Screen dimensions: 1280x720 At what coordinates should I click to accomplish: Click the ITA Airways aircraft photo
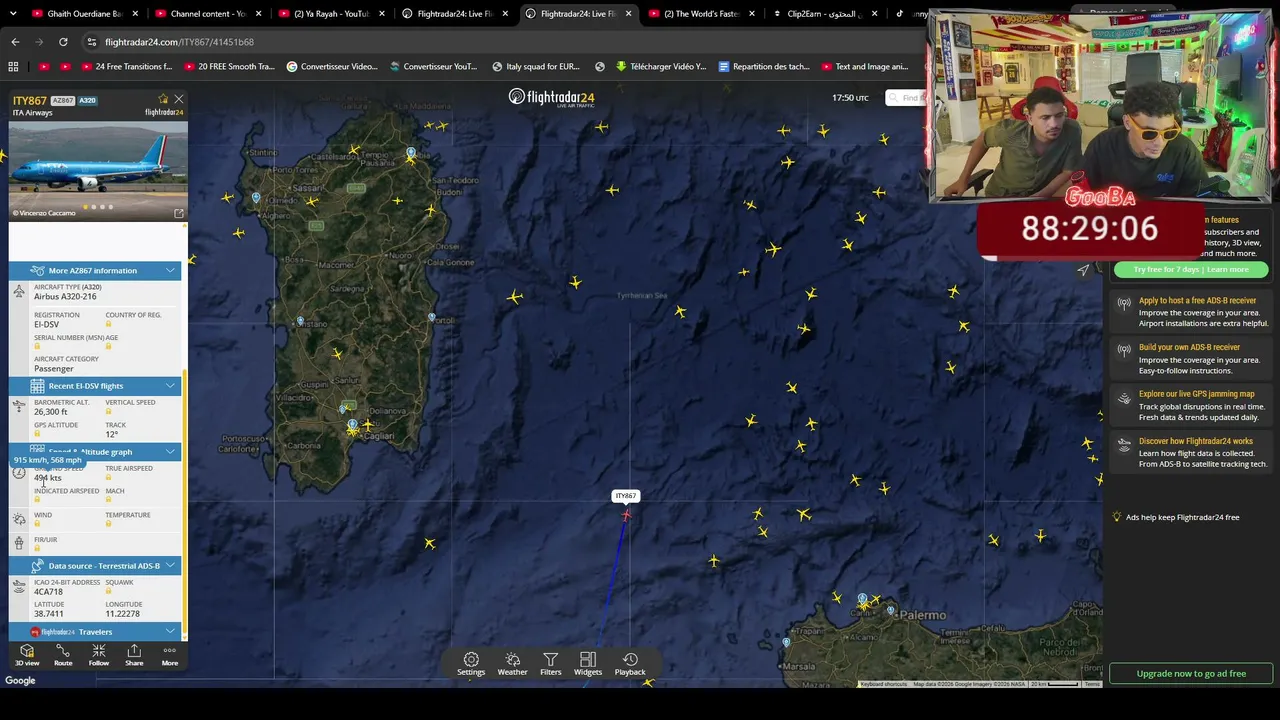[98, 170]
